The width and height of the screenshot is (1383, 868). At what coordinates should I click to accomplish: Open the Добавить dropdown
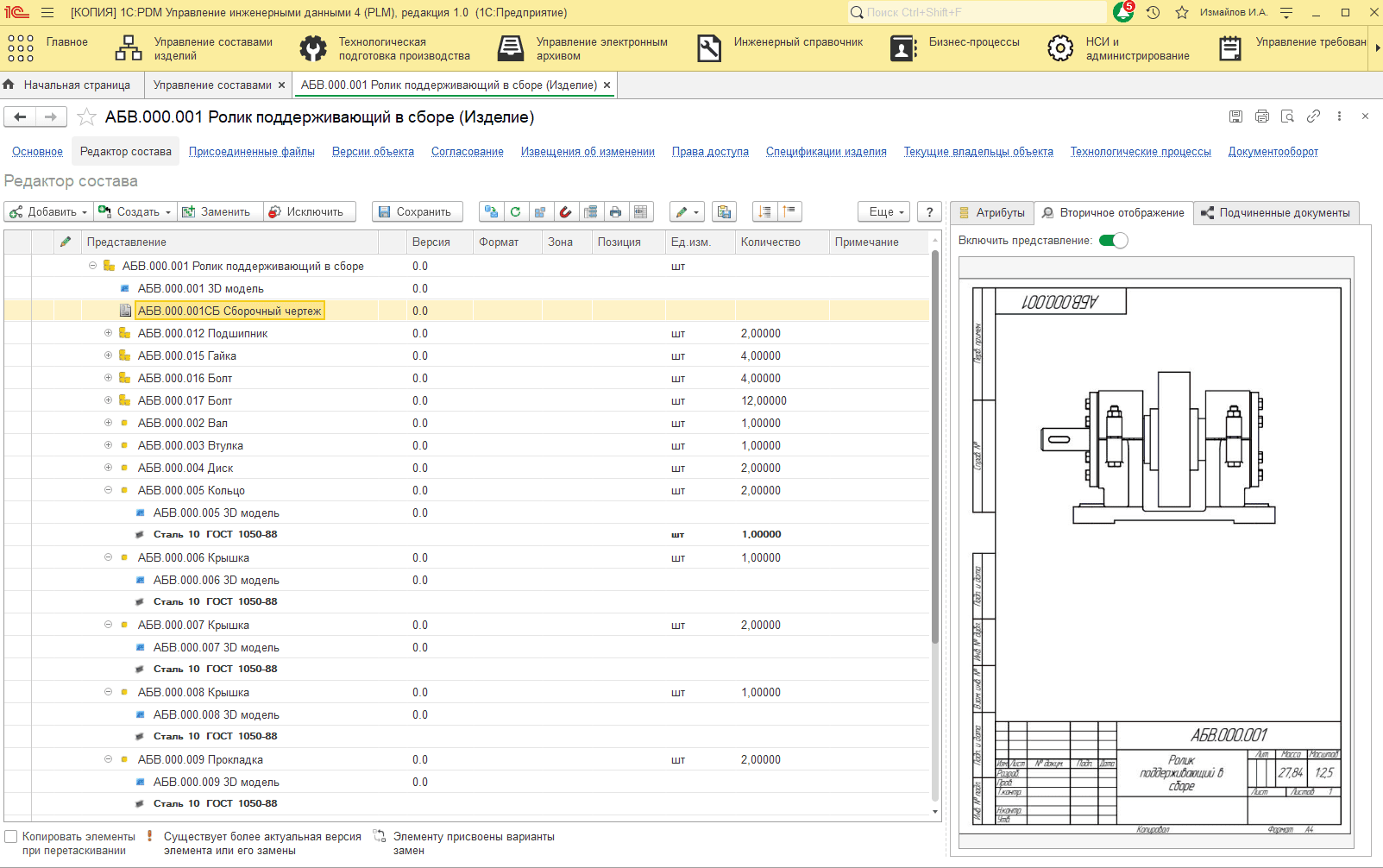point(48,211)
